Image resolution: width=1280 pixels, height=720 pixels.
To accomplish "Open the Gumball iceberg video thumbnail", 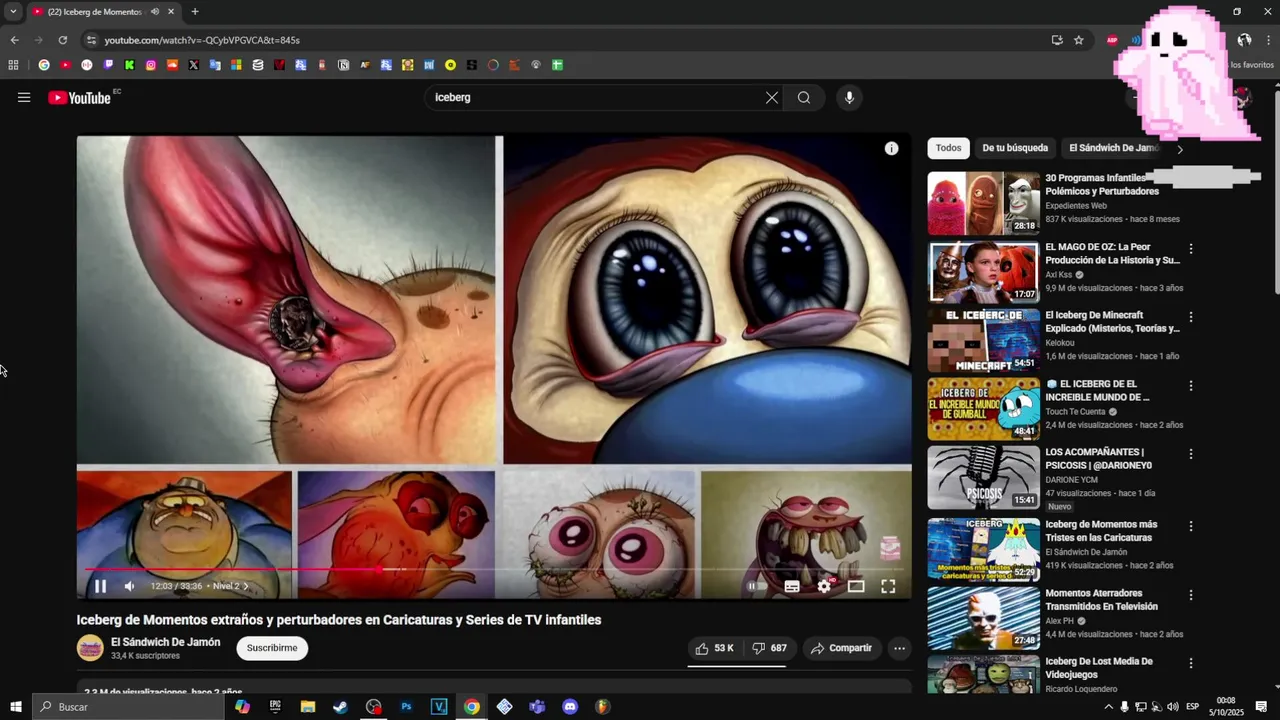I will (984, 409).
